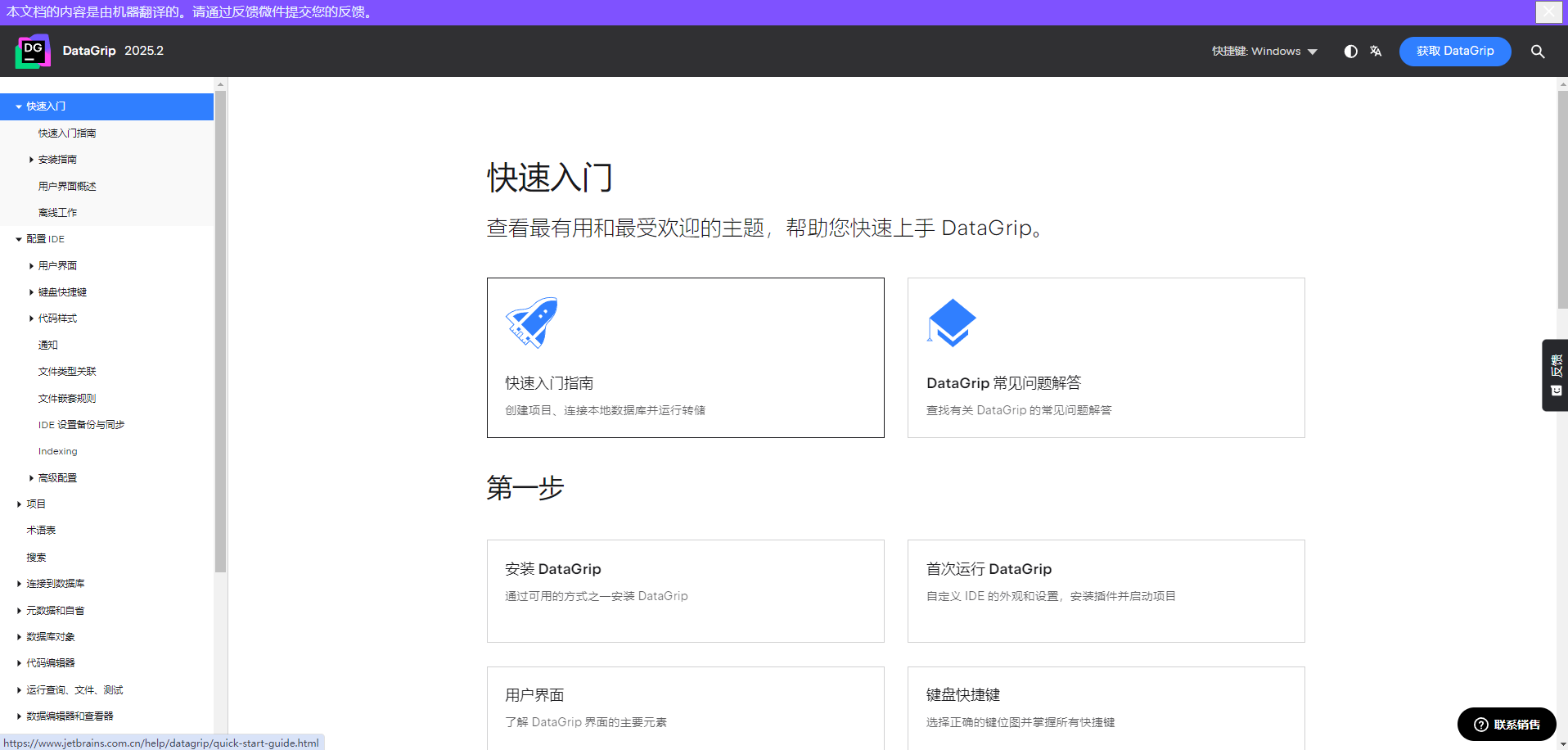
Task: Collapse the 快速入门 tree section
Action: 19,106
